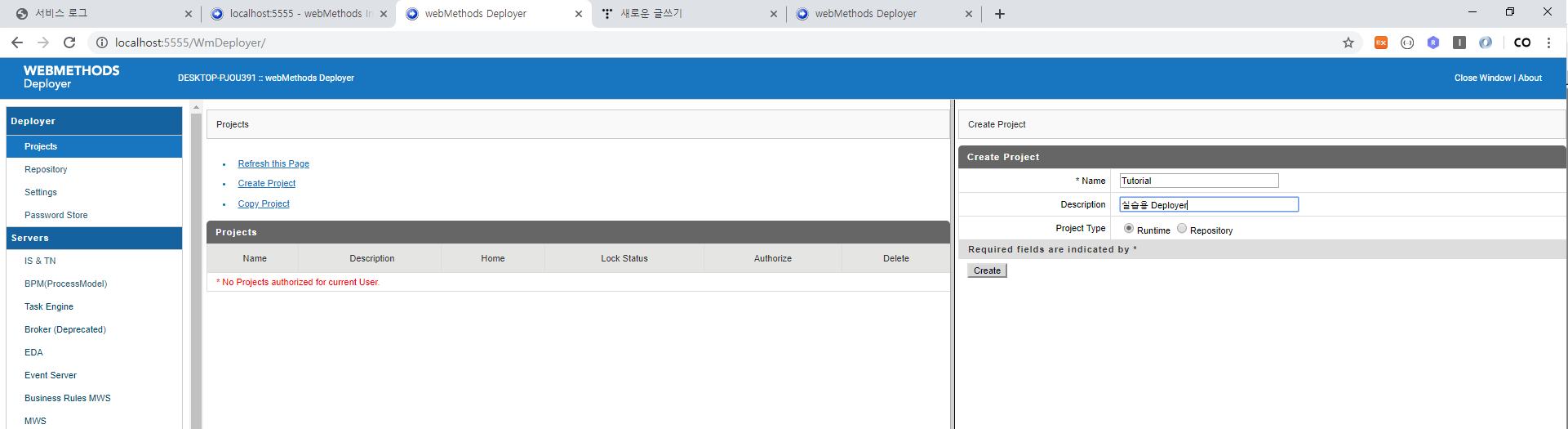Click the Deployer section header
The width and height of the screenshot is (1568, 429).
(x=94, y=121)
